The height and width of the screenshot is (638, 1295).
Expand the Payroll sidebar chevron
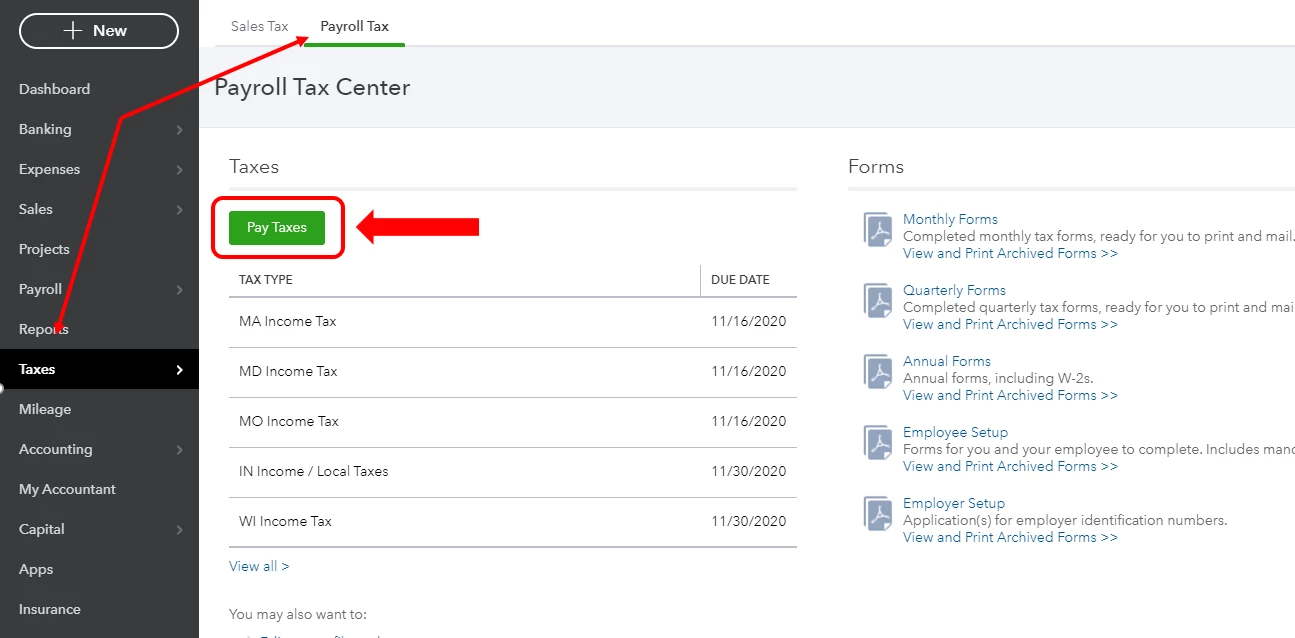tap(179, 289)
